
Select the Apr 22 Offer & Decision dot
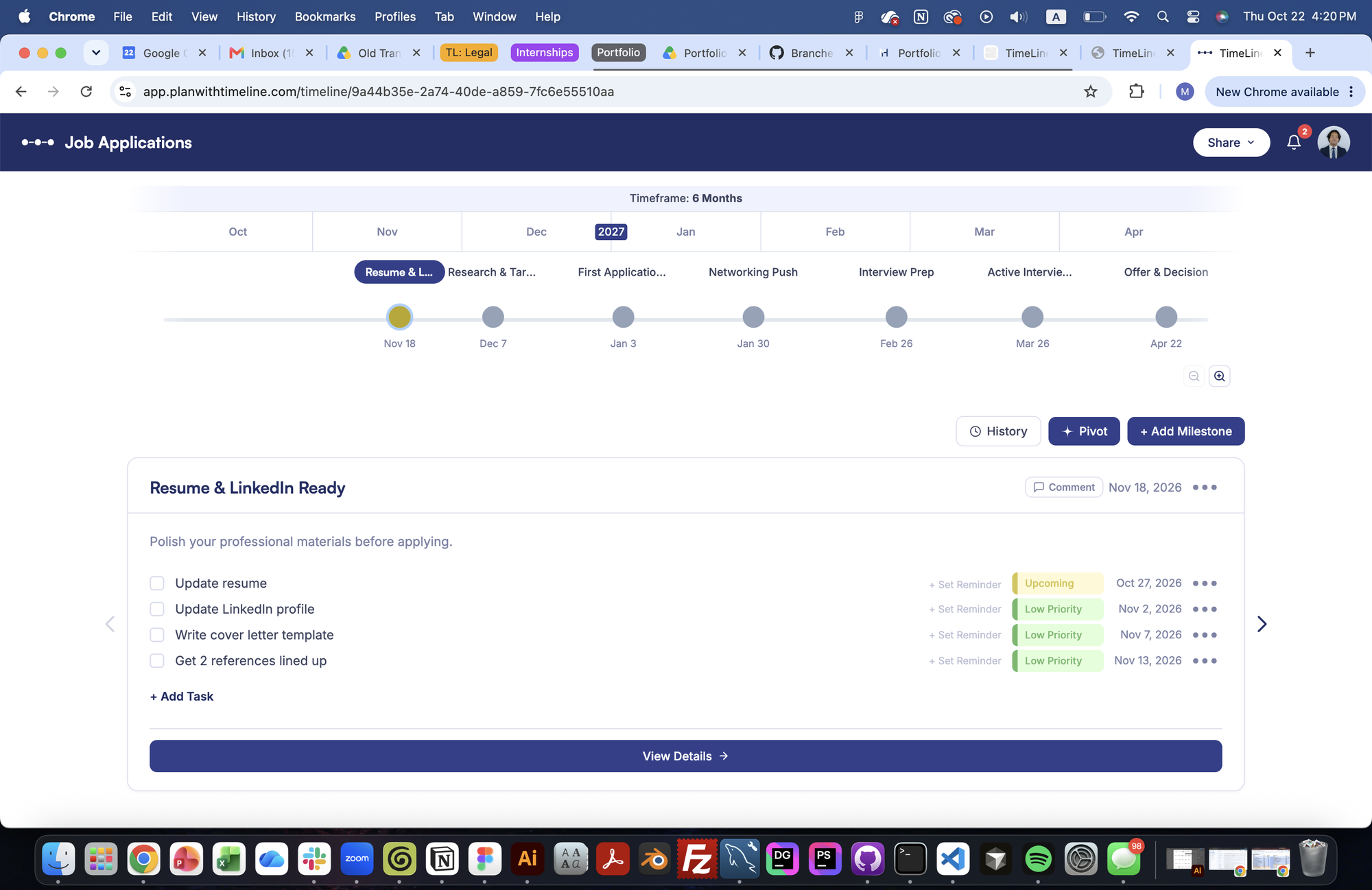pyautogui.click(x=1166, y=317)
